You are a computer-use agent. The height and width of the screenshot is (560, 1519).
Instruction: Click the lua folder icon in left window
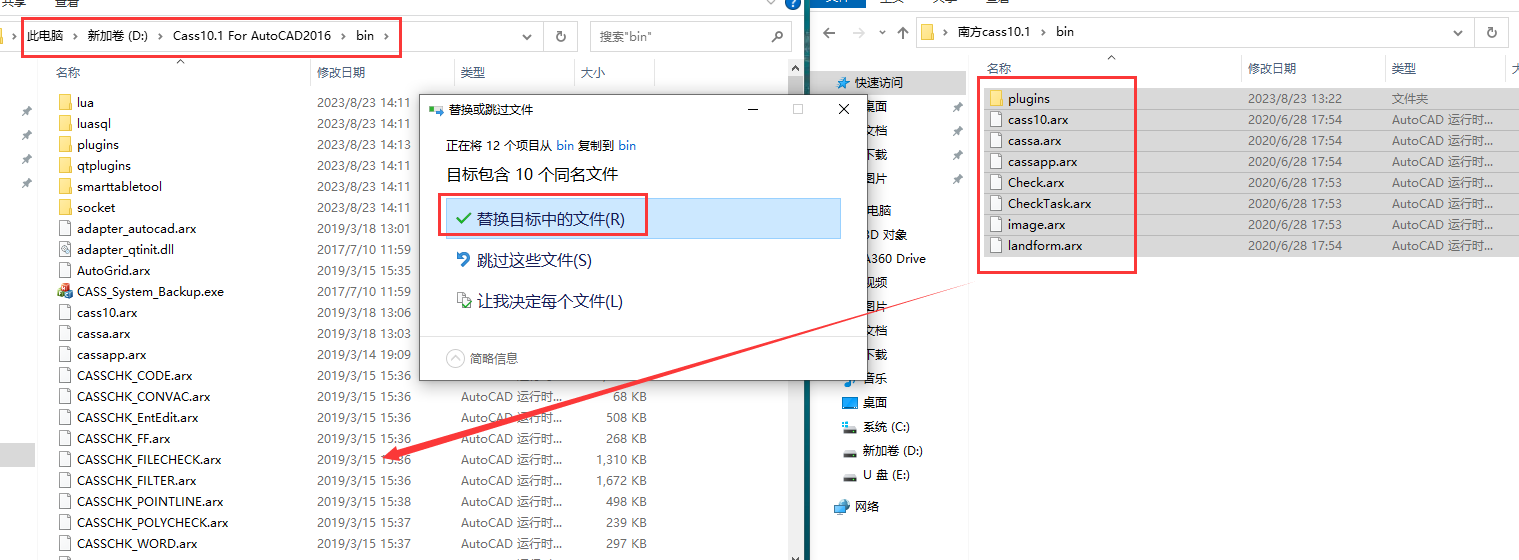[66, 102]
